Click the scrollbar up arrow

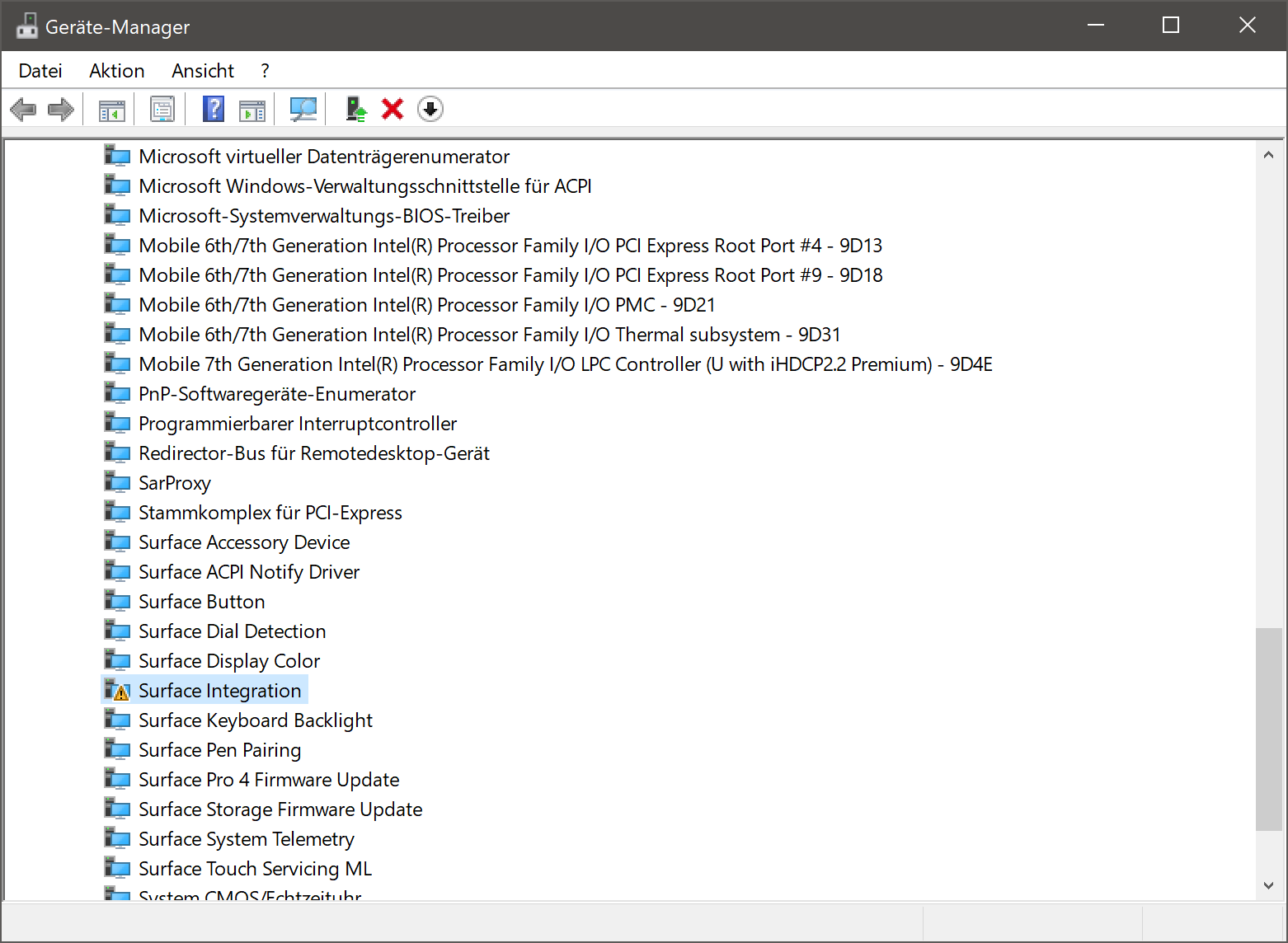1268,155
